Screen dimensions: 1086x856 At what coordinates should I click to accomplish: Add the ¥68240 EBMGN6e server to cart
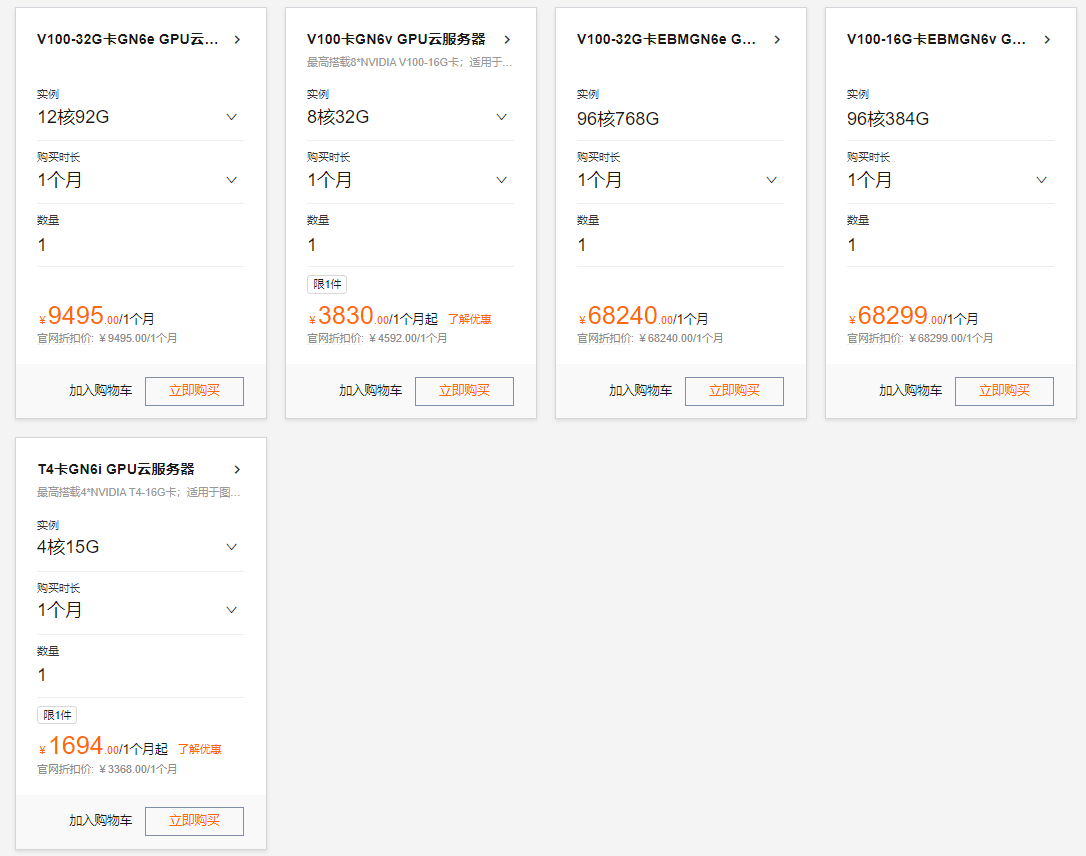(x=640, y=391)
